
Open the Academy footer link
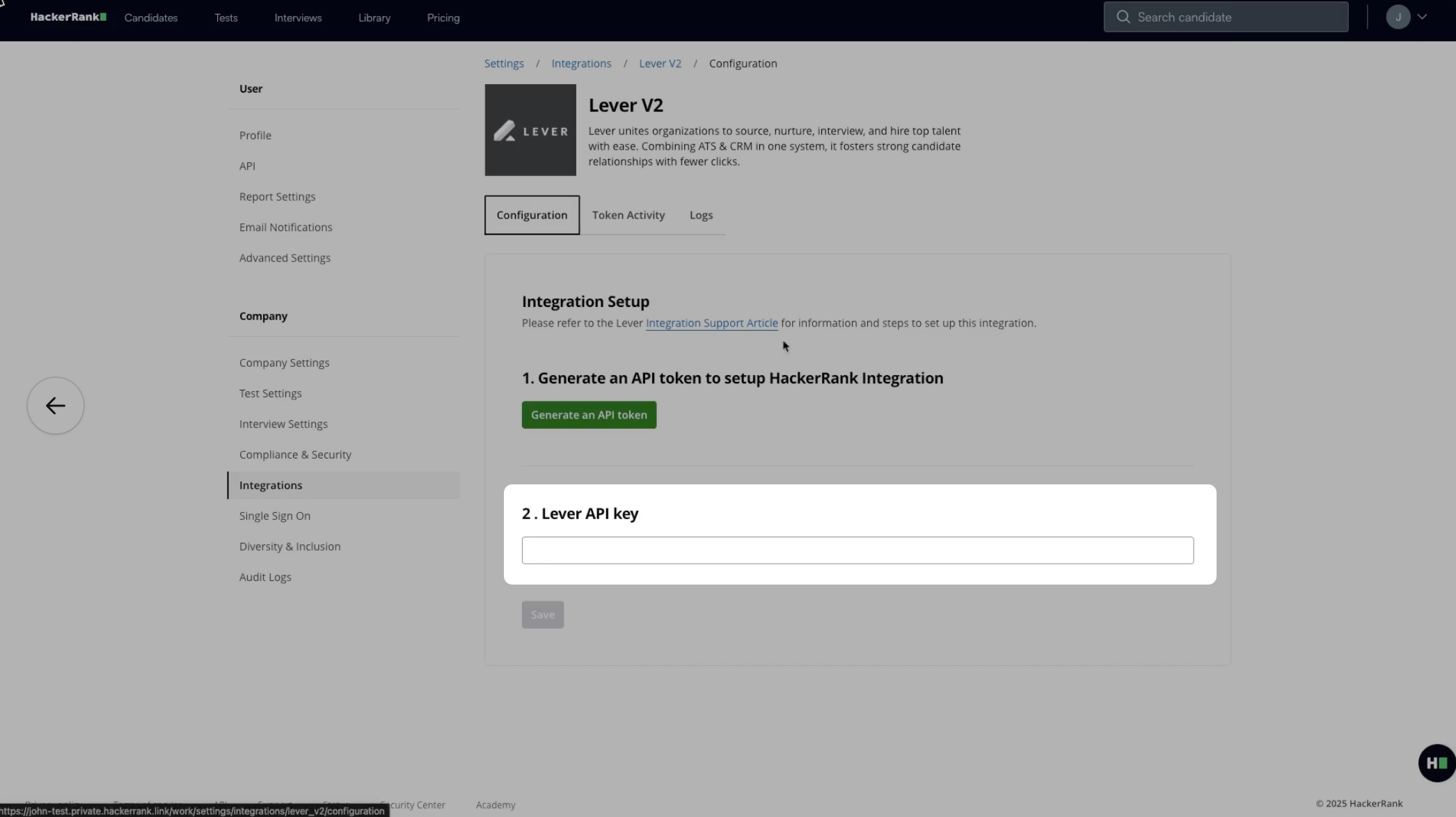click(x=496, y=804)
